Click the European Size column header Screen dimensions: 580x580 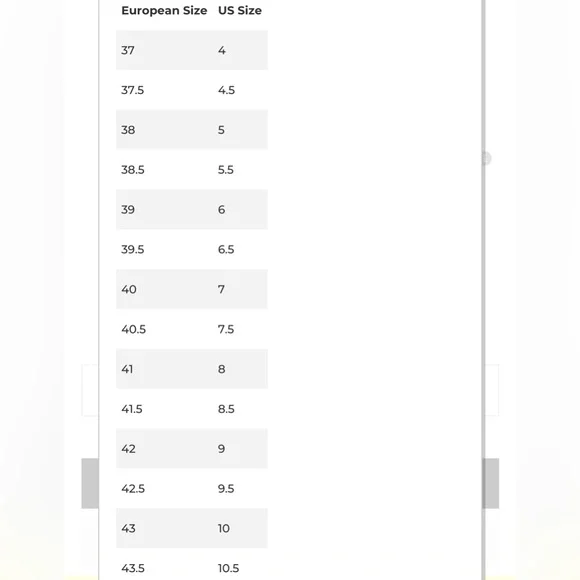click(x=164, y=10)
